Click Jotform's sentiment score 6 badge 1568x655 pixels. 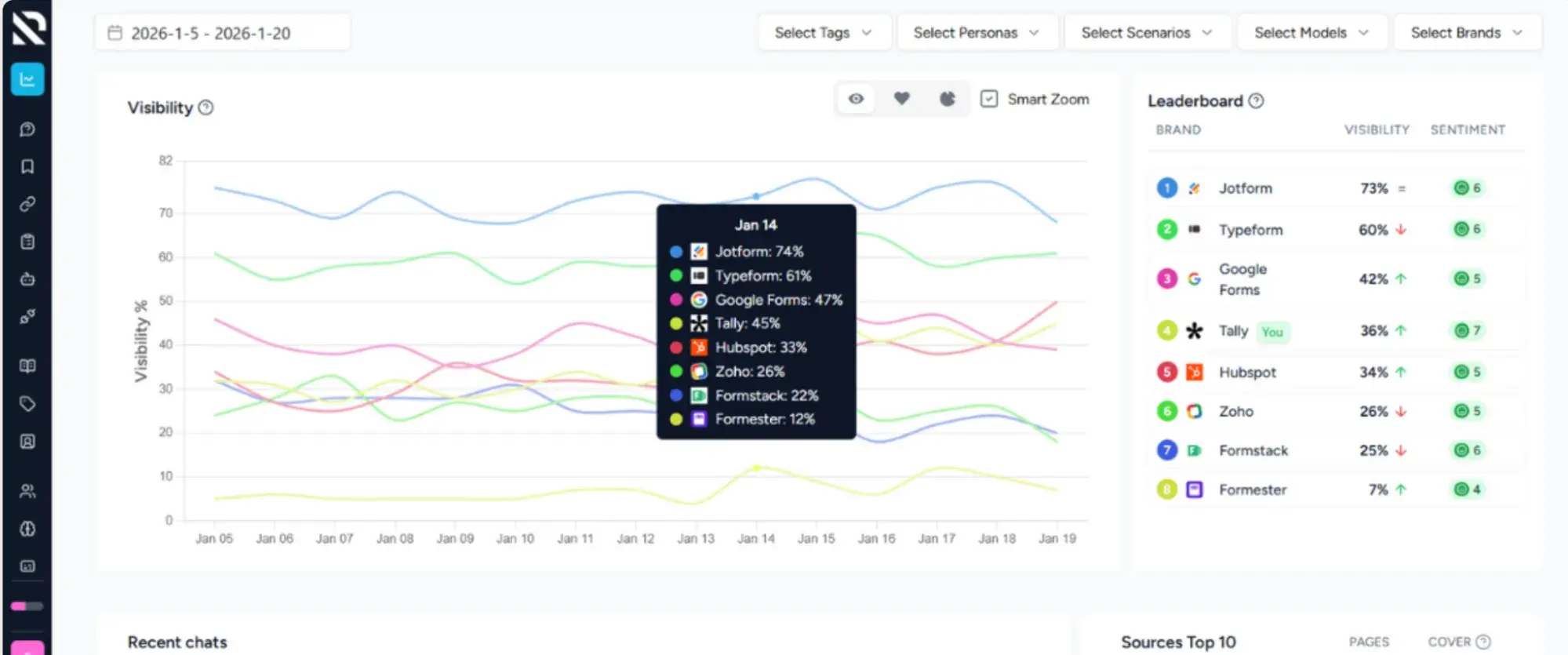coord(1468,188)
